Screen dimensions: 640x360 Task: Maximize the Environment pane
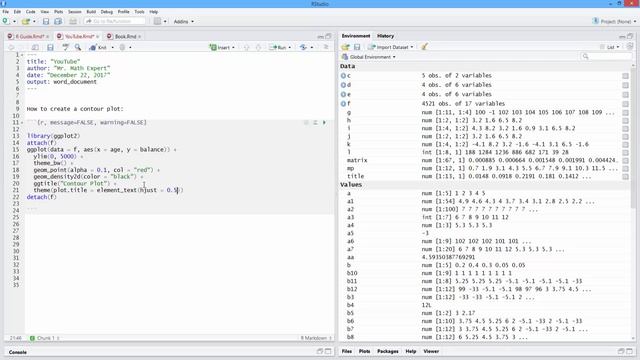pos(630,36)
